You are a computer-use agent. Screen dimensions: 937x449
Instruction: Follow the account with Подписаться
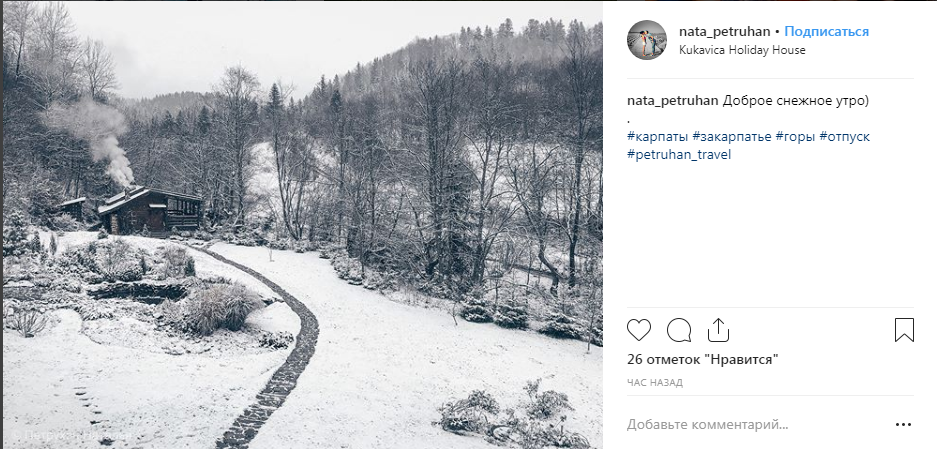coord(826,31)
